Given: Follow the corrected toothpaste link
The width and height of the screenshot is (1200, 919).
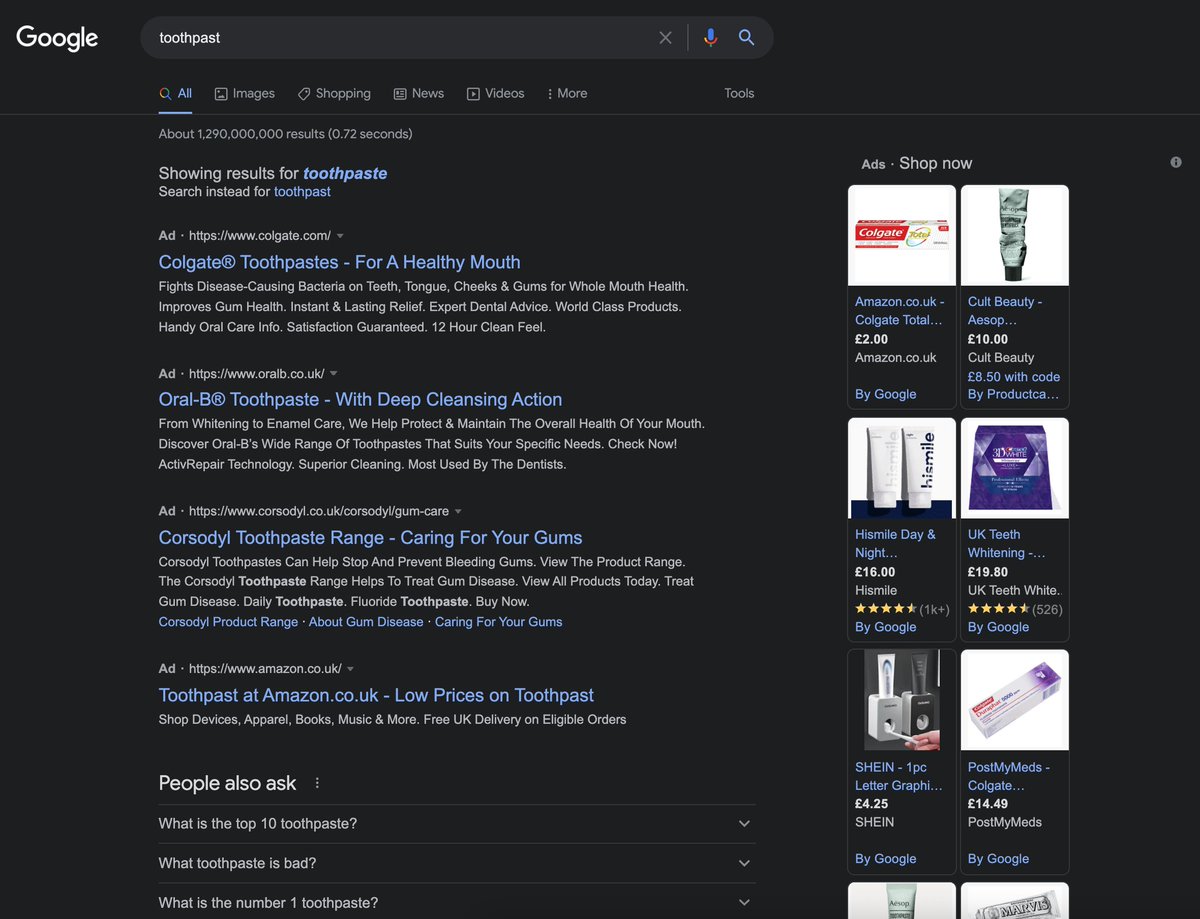Looking at the screenshot, I should coord(345,173).
